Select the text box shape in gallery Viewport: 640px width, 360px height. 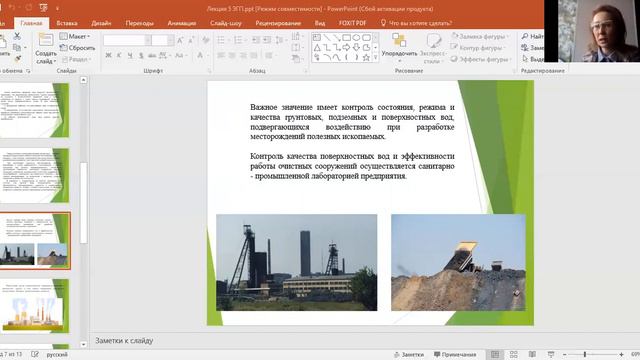317,38
